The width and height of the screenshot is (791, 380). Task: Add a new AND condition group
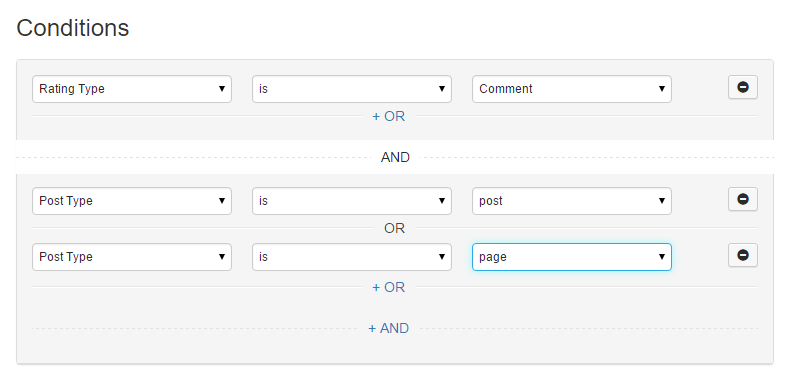click(x=388, y=329)
